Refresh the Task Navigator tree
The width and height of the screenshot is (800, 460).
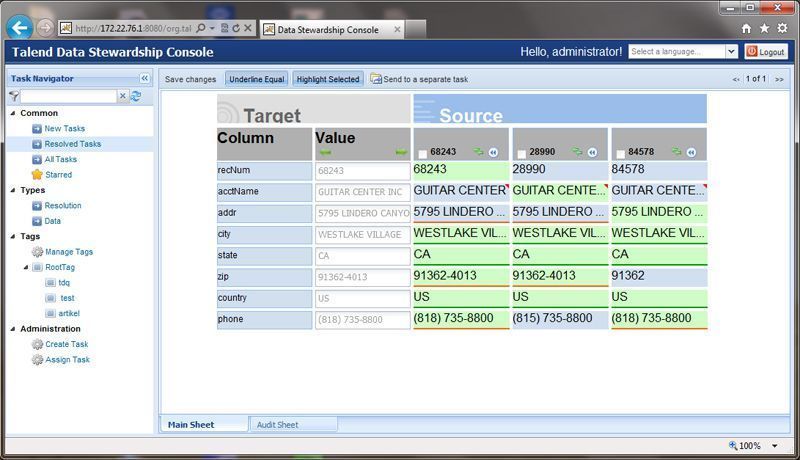136,96
